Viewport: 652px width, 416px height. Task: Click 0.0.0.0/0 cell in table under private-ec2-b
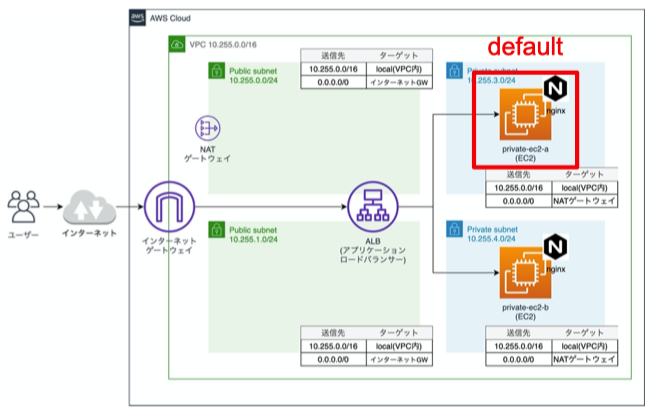click(519, 359)
